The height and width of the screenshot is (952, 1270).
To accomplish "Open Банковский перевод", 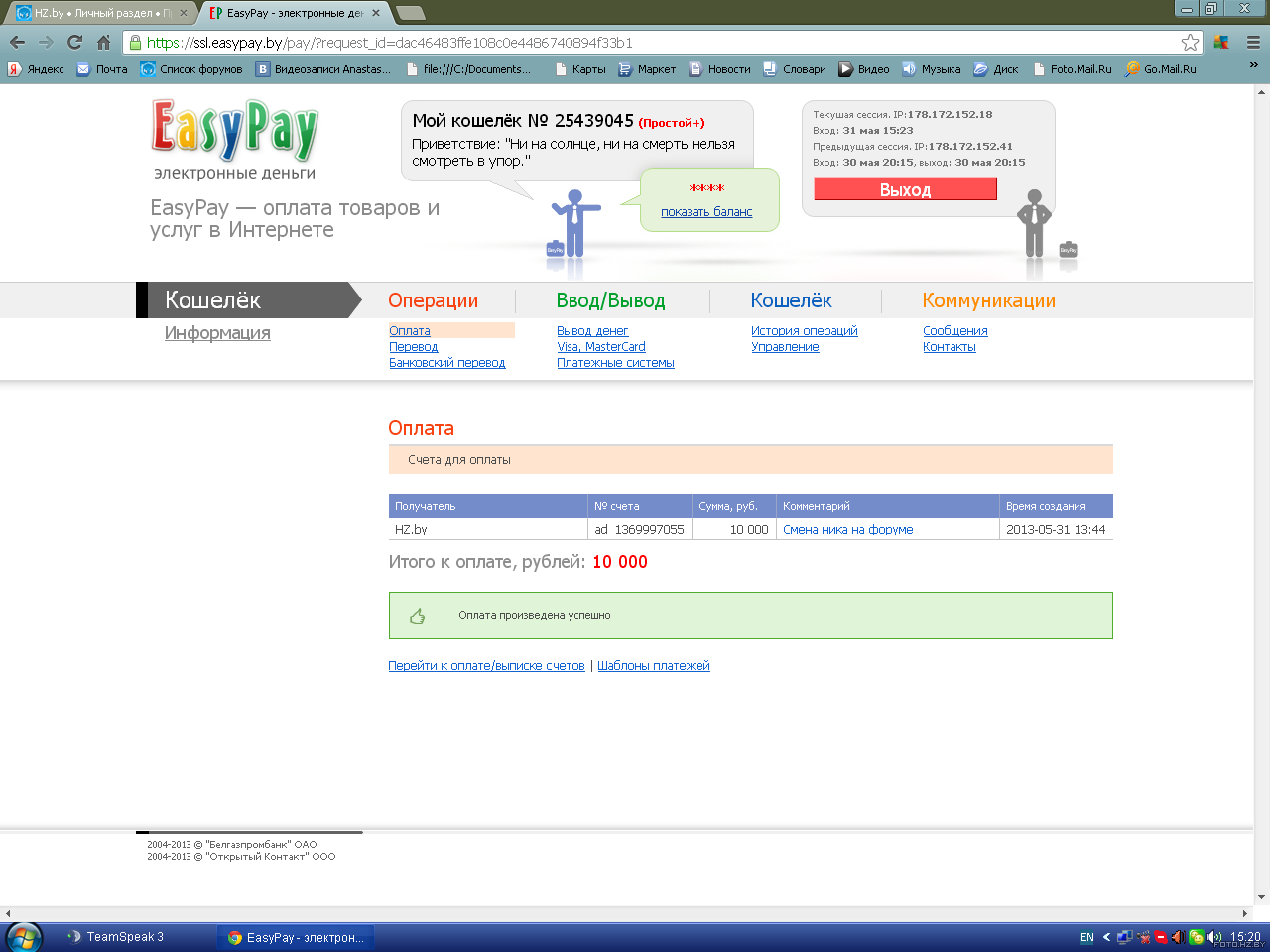I will coord(446,363).
